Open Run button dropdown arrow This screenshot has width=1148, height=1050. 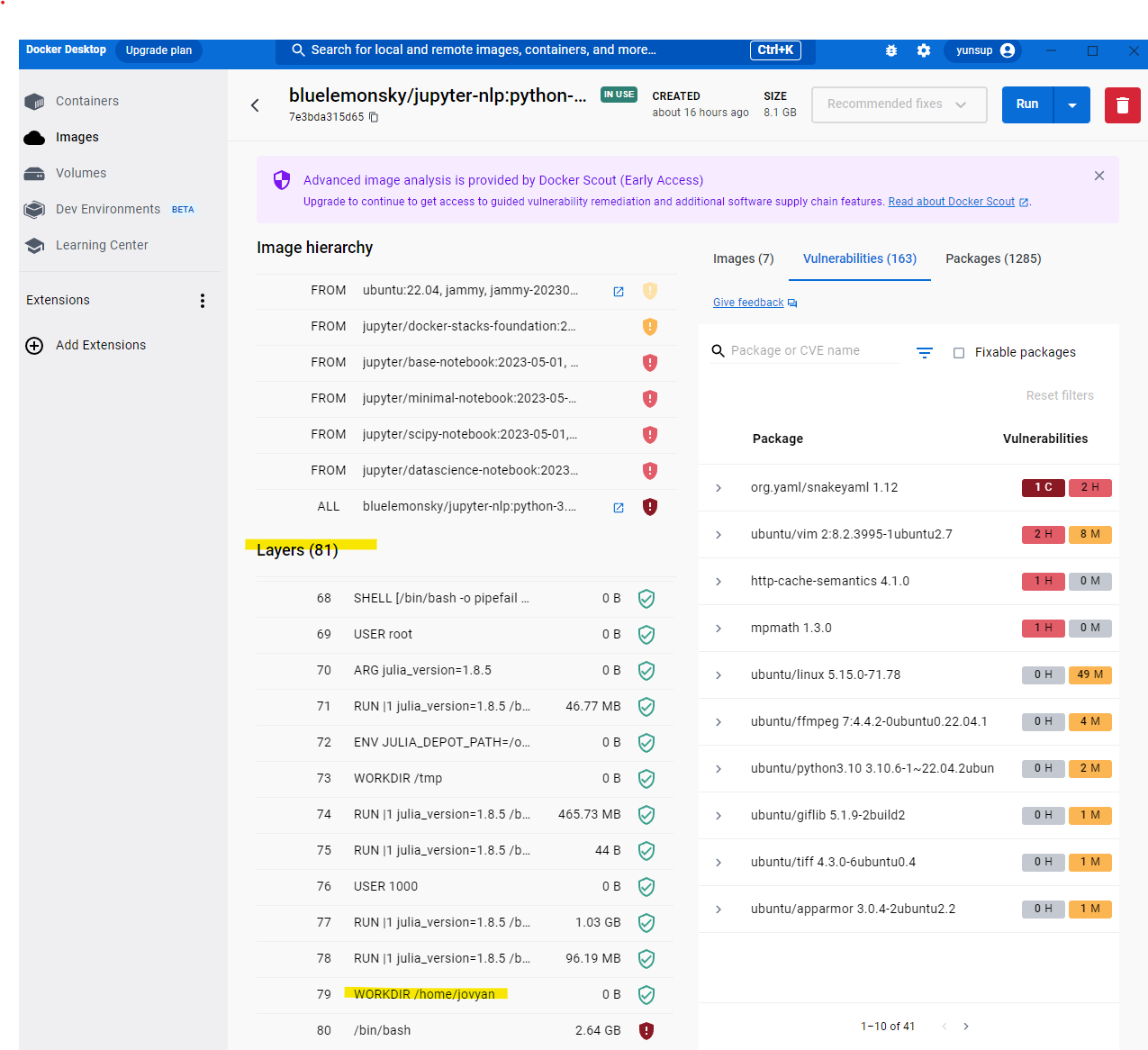tap(1072, 105)
